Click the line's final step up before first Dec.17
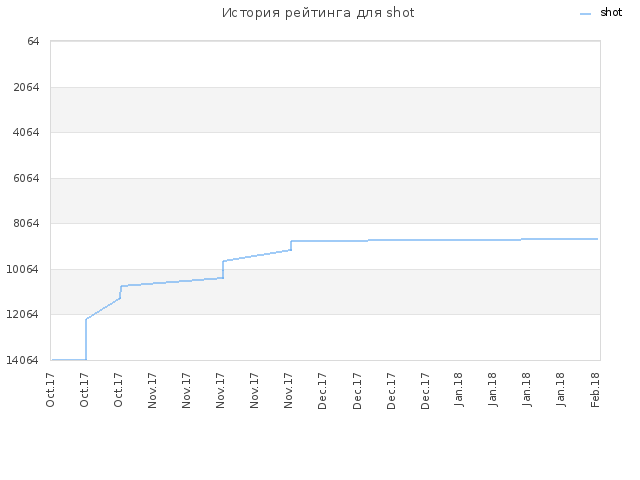640x480 pixels. tap(291, 245)
